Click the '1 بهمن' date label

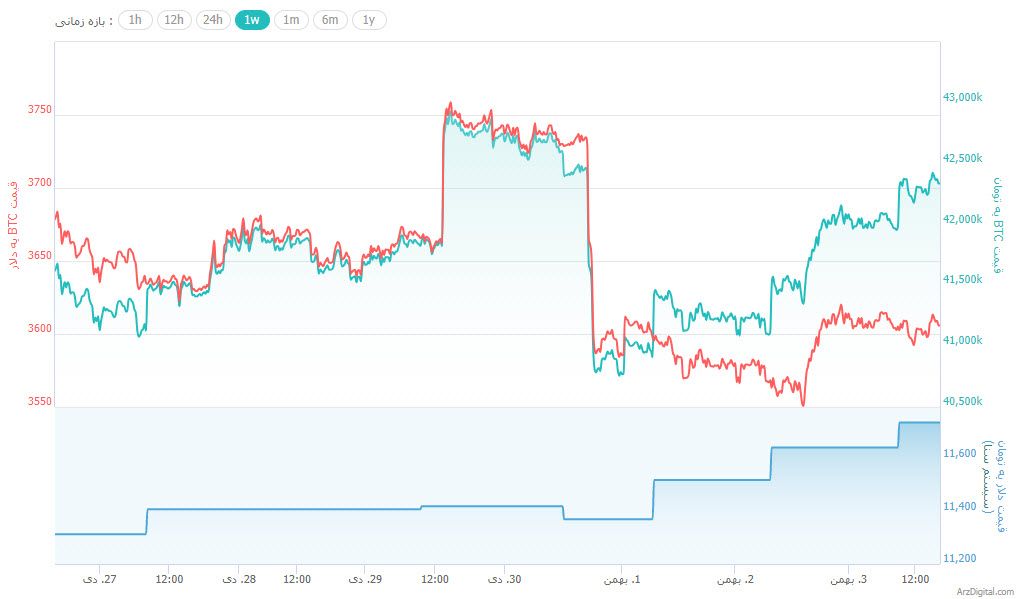click(621, 579)
